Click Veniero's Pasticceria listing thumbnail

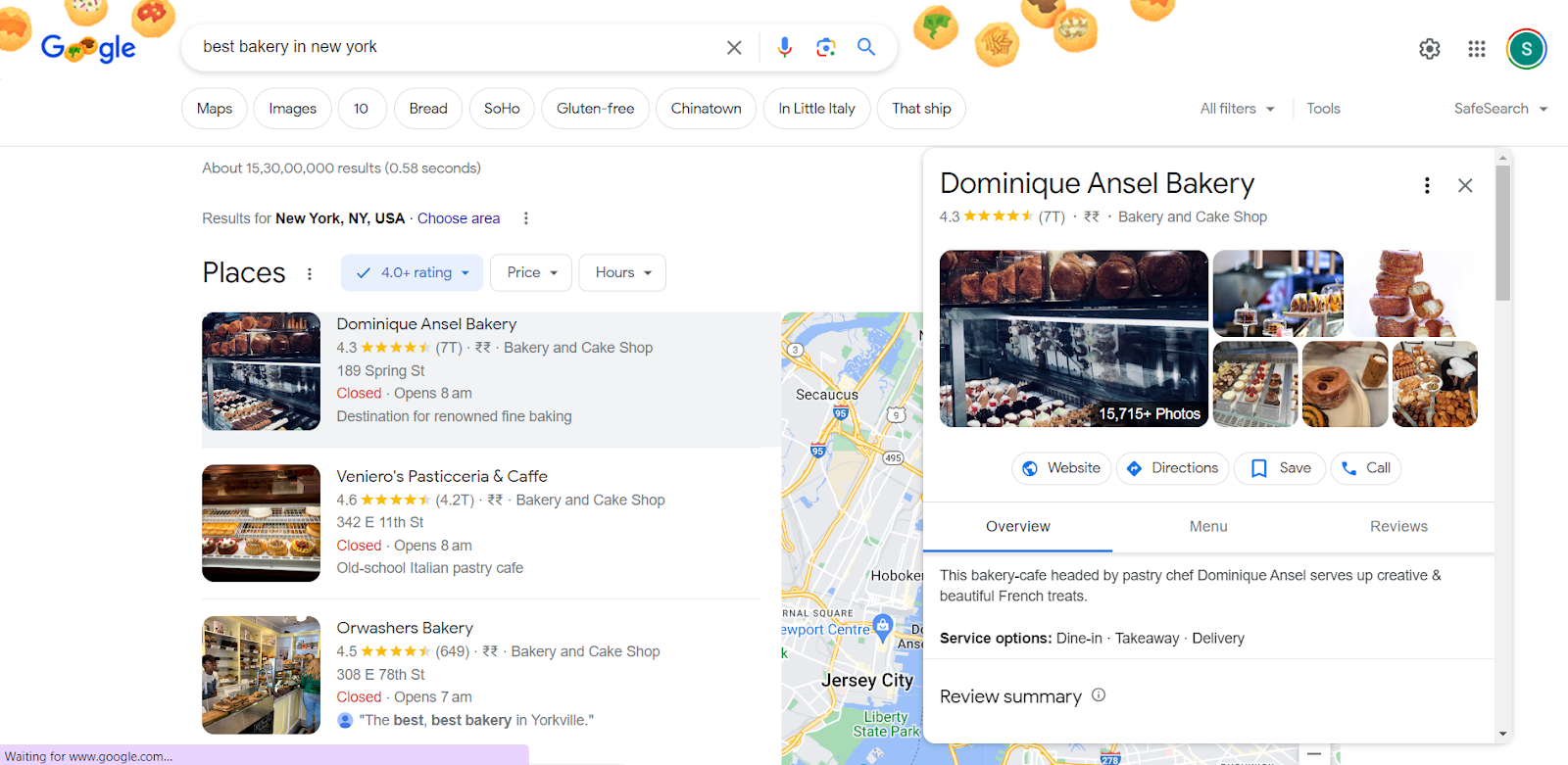pyautogui.click(x=261, y=523)
